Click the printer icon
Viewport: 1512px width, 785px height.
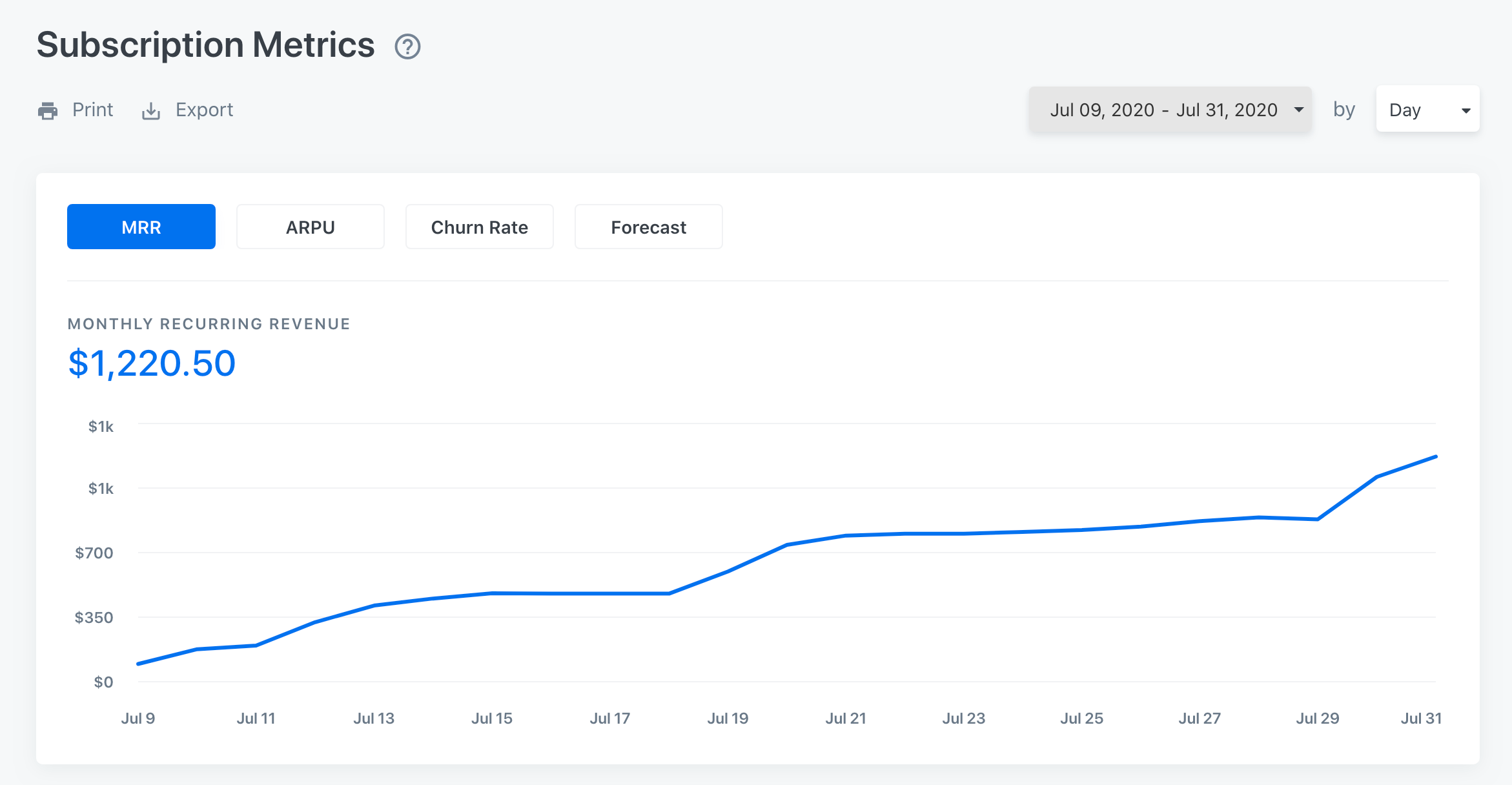[x=48, y=110]
